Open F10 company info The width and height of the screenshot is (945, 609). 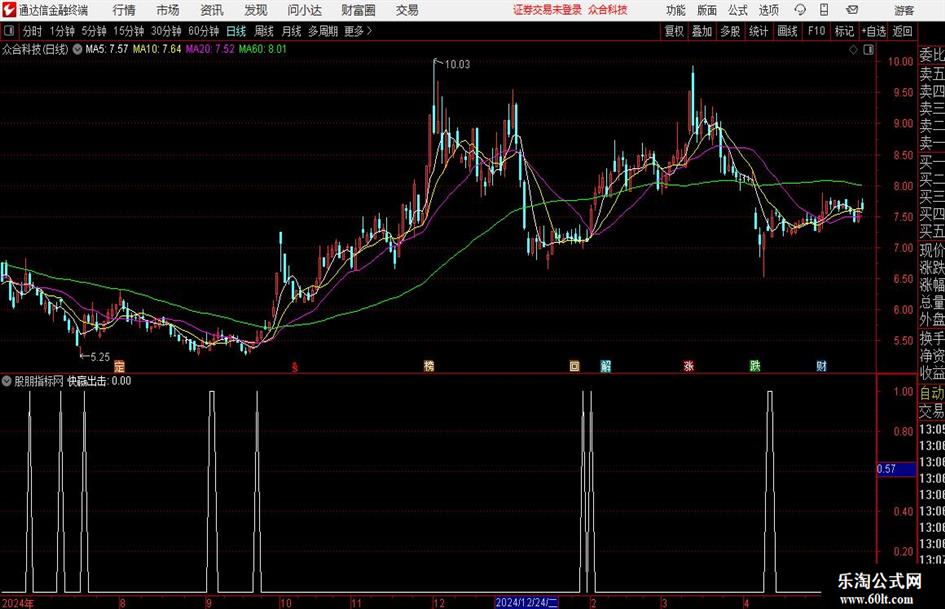(x=816, y=31)
